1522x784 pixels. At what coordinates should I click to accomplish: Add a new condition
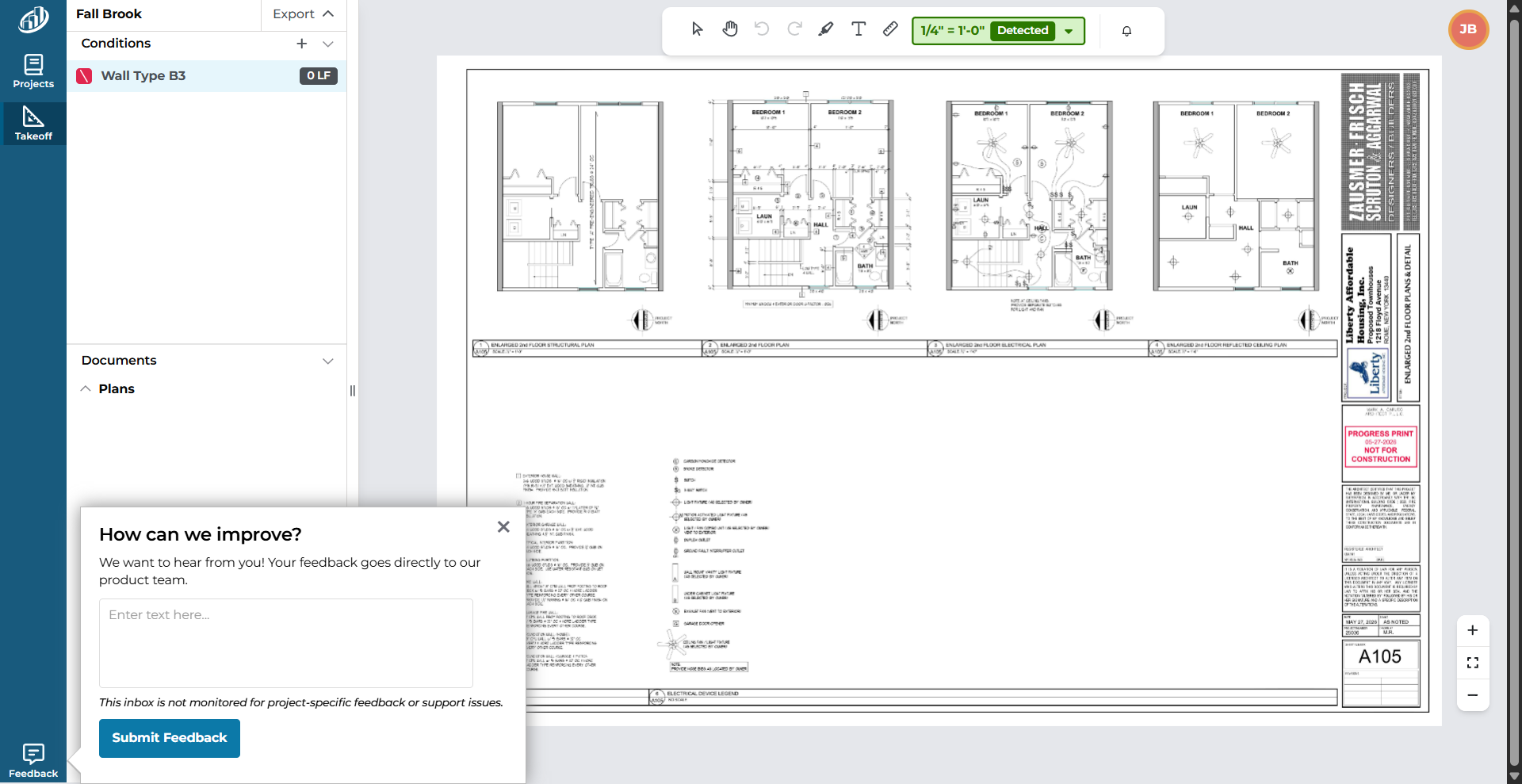pos(302,44)
